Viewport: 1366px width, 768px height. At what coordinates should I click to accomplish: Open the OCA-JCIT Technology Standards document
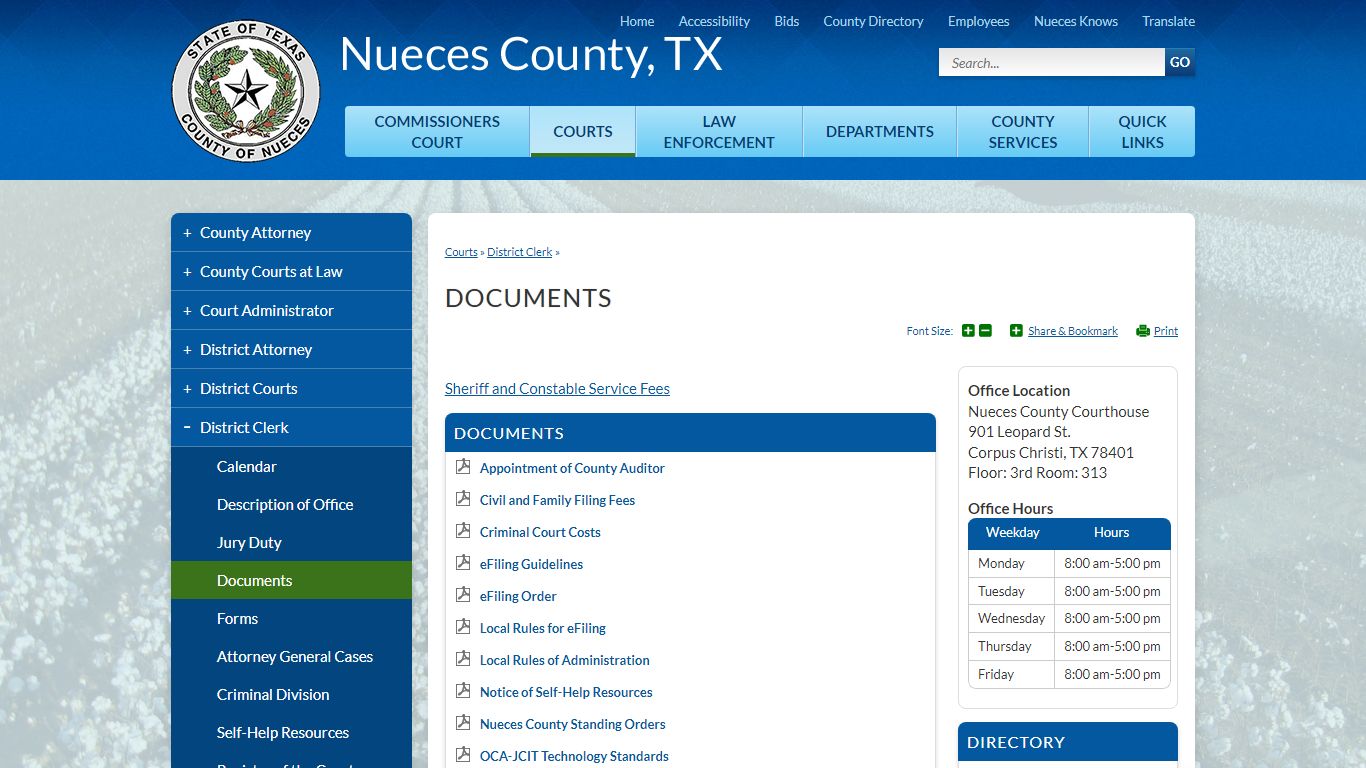click(x=574, y=756)
